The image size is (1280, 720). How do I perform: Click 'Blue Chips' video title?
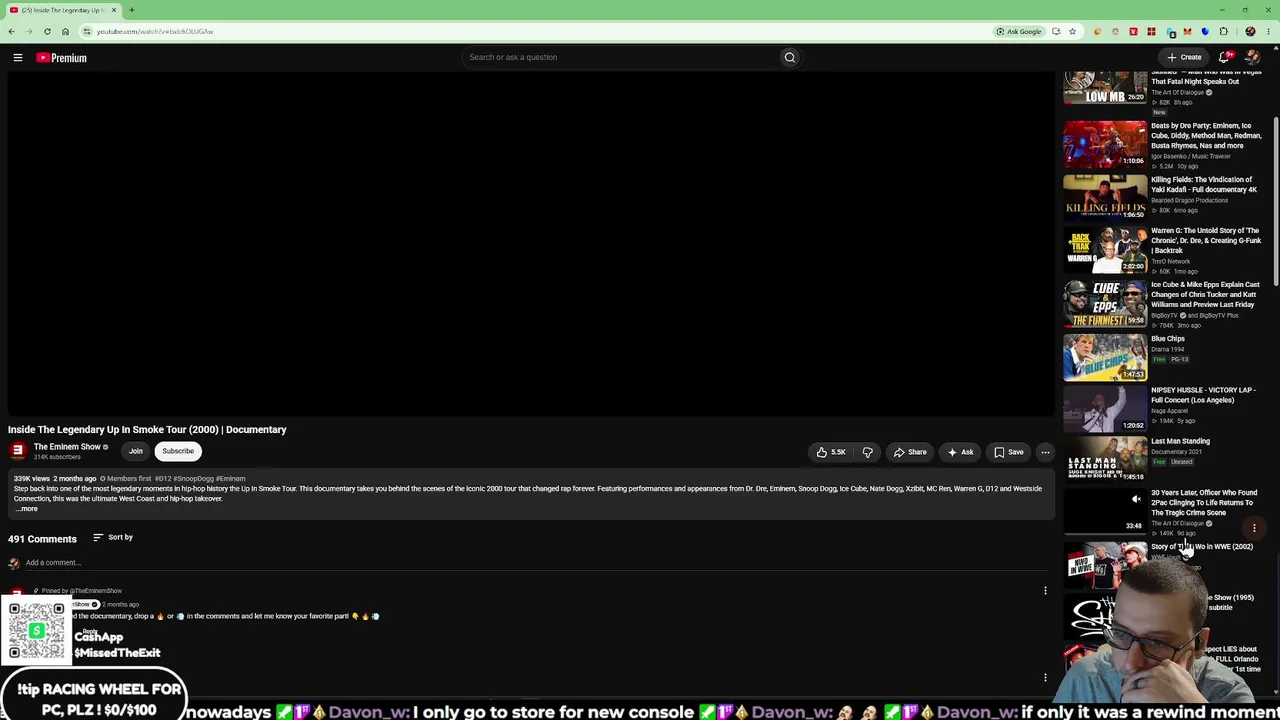pyautogui.click(x=1168, y=339)
